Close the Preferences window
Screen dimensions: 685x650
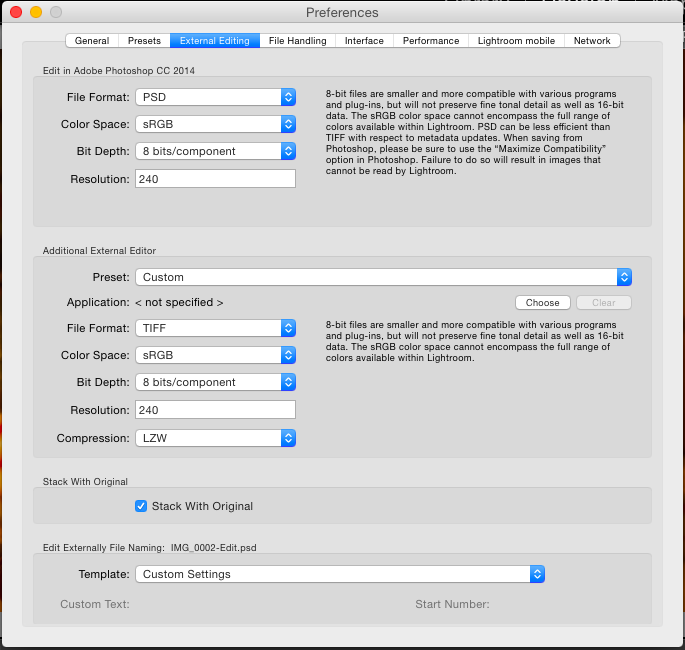pyautogui.click(x=15, y=13)
